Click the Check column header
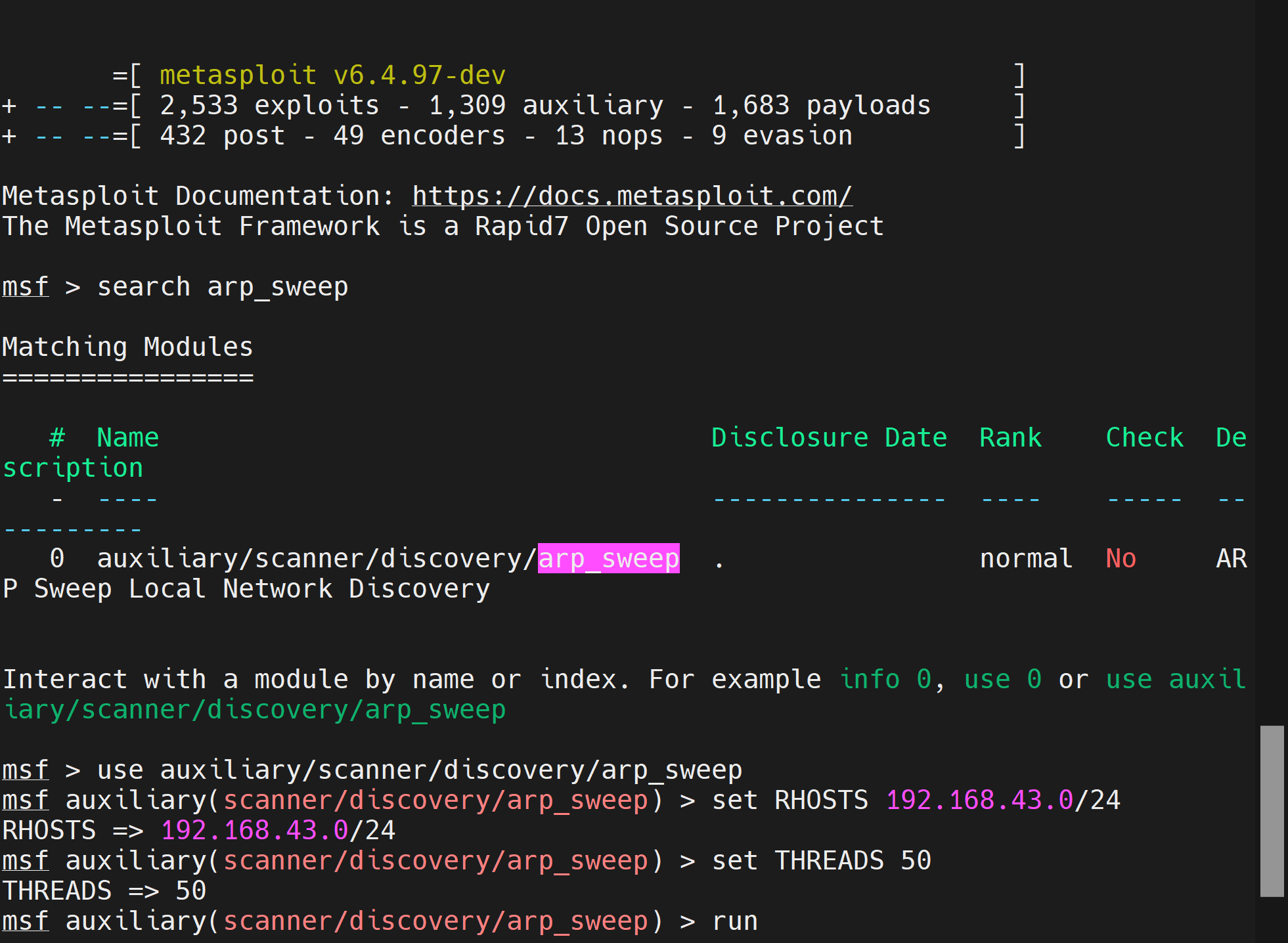 (1144, 437)
